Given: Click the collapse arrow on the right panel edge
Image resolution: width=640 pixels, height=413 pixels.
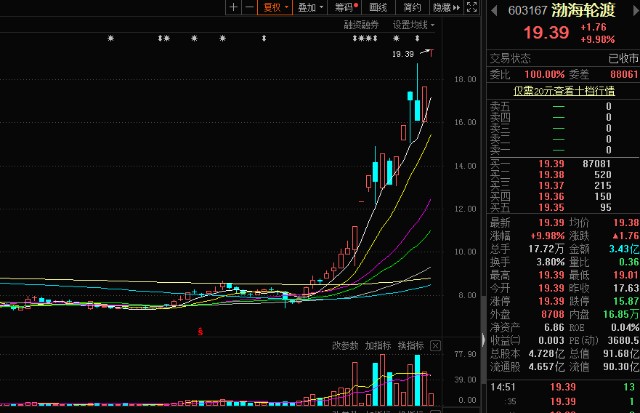Looking at the screenshot, I should (x=481, y=336).
